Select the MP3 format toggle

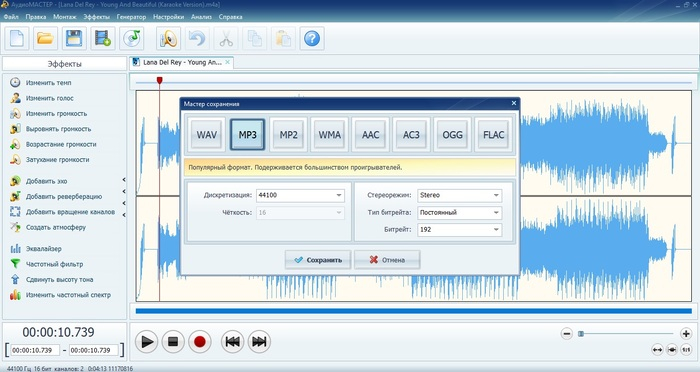point(247,134)
